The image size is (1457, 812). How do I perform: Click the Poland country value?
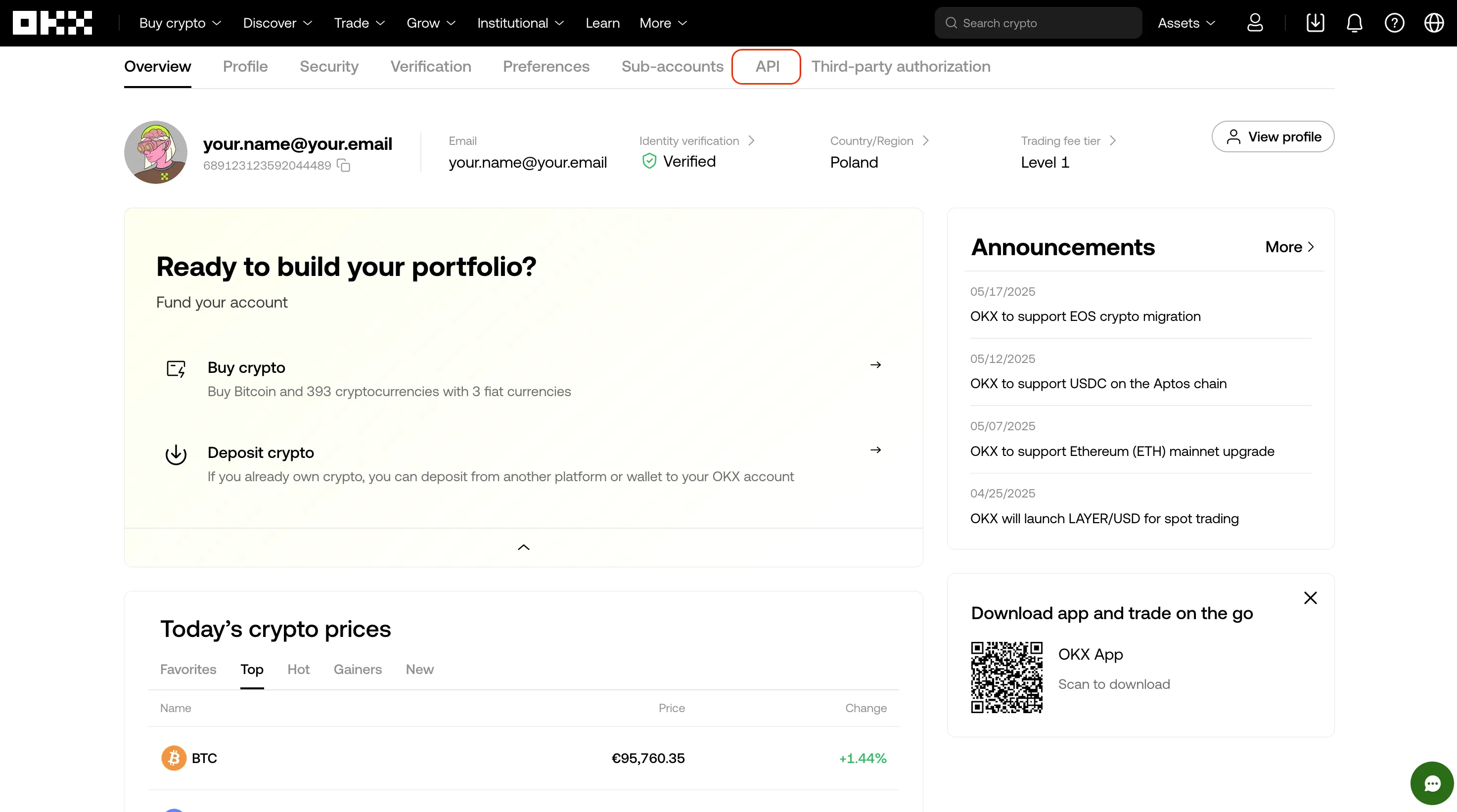point(854,162)
